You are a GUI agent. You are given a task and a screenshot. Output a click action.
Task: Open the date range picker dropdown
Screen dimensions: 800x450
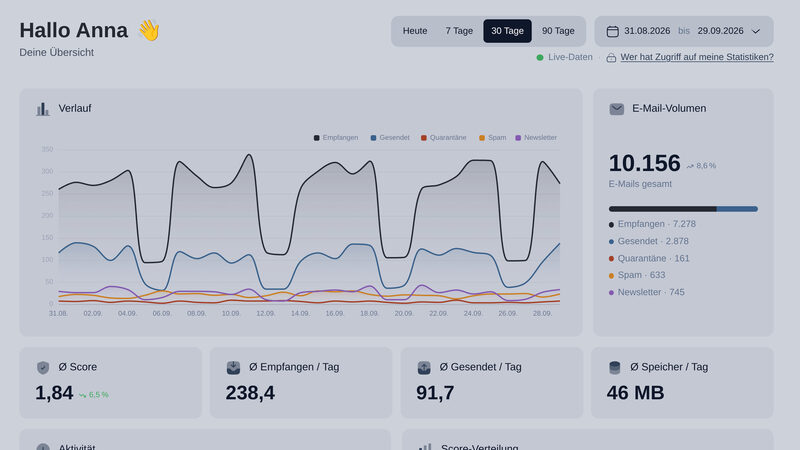(684, 31)
